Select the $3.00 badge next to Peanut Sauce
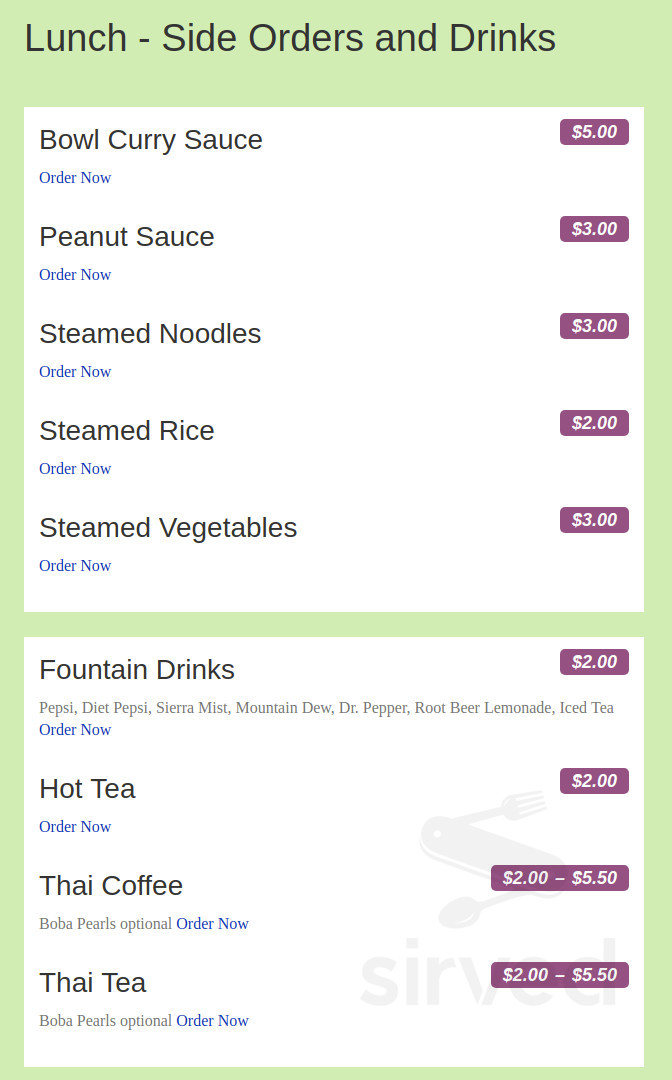Viewport: 672px width, 1080px height. (x=594, y=228)
